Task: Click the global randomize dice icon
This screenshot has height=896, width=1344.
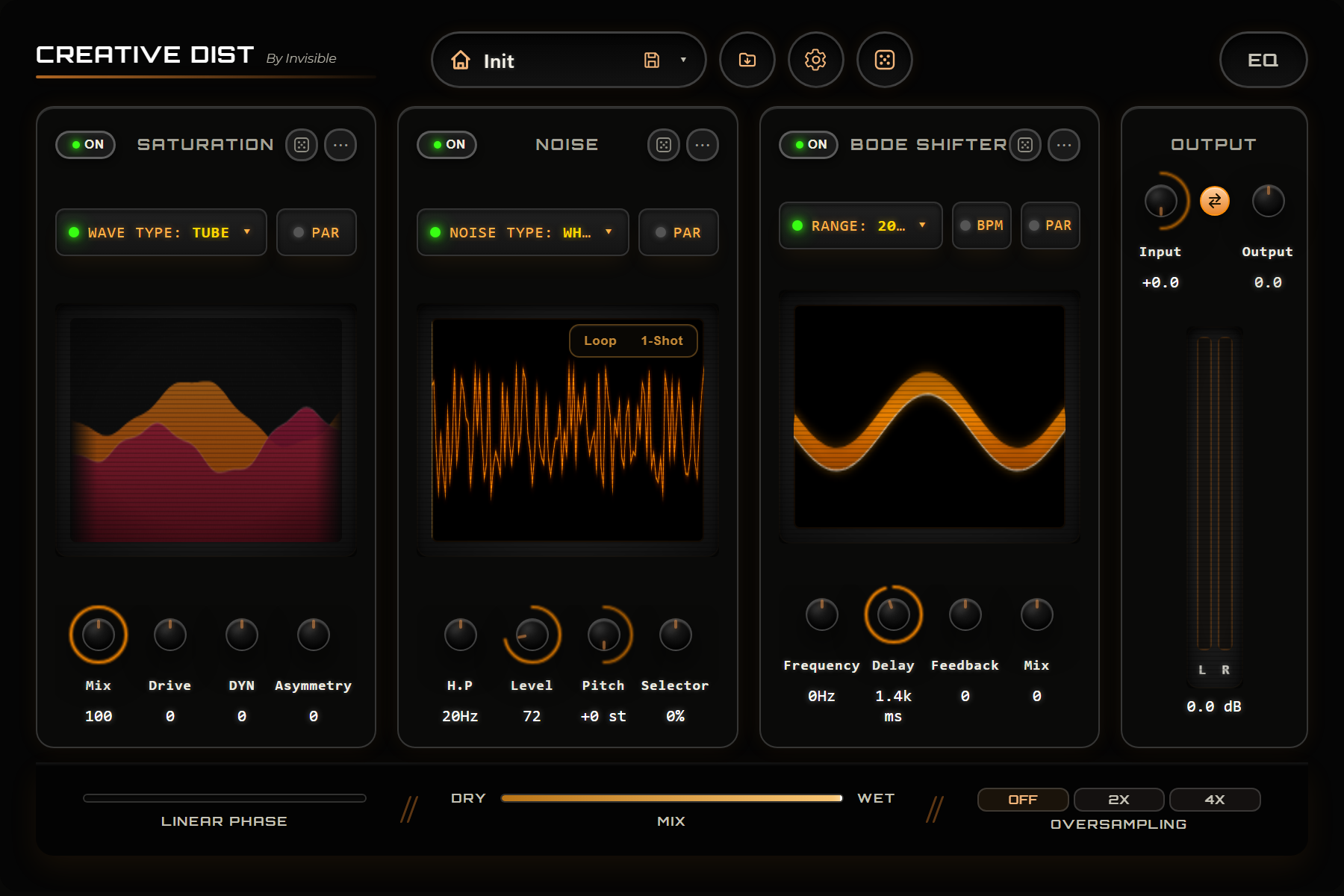Action: coord(885,60)
